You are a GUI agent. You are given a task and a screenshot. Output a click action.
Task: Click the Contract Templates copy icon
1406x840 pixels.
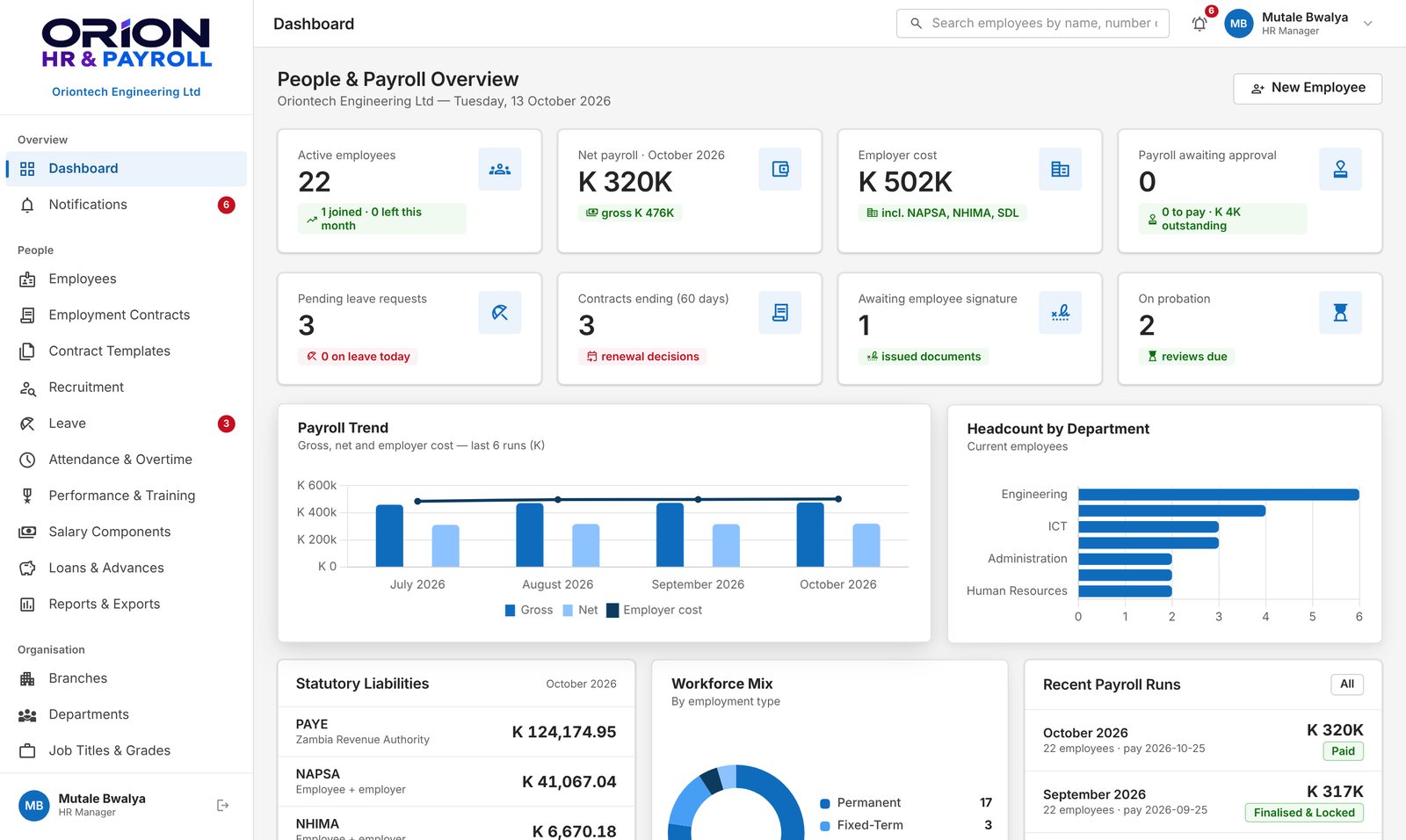point(27,351)
